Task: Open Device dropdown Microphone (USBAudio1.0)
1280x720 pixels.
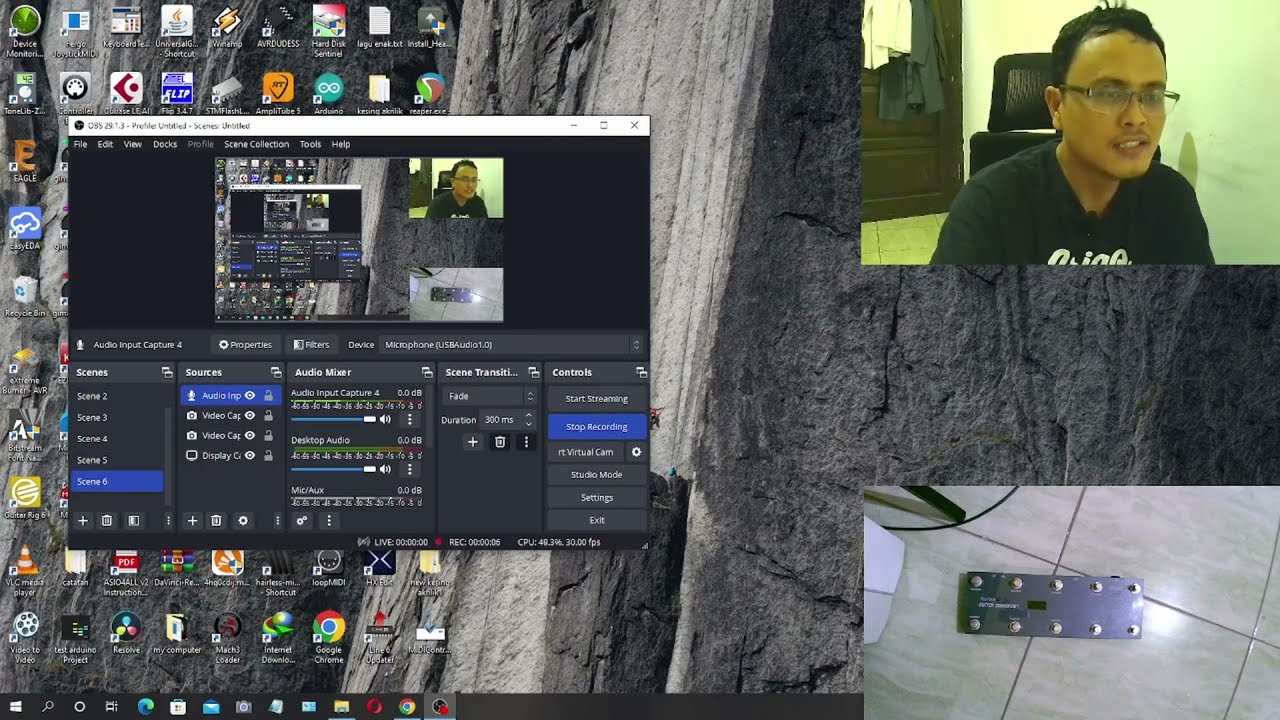Action: click(x=512, y=345)
